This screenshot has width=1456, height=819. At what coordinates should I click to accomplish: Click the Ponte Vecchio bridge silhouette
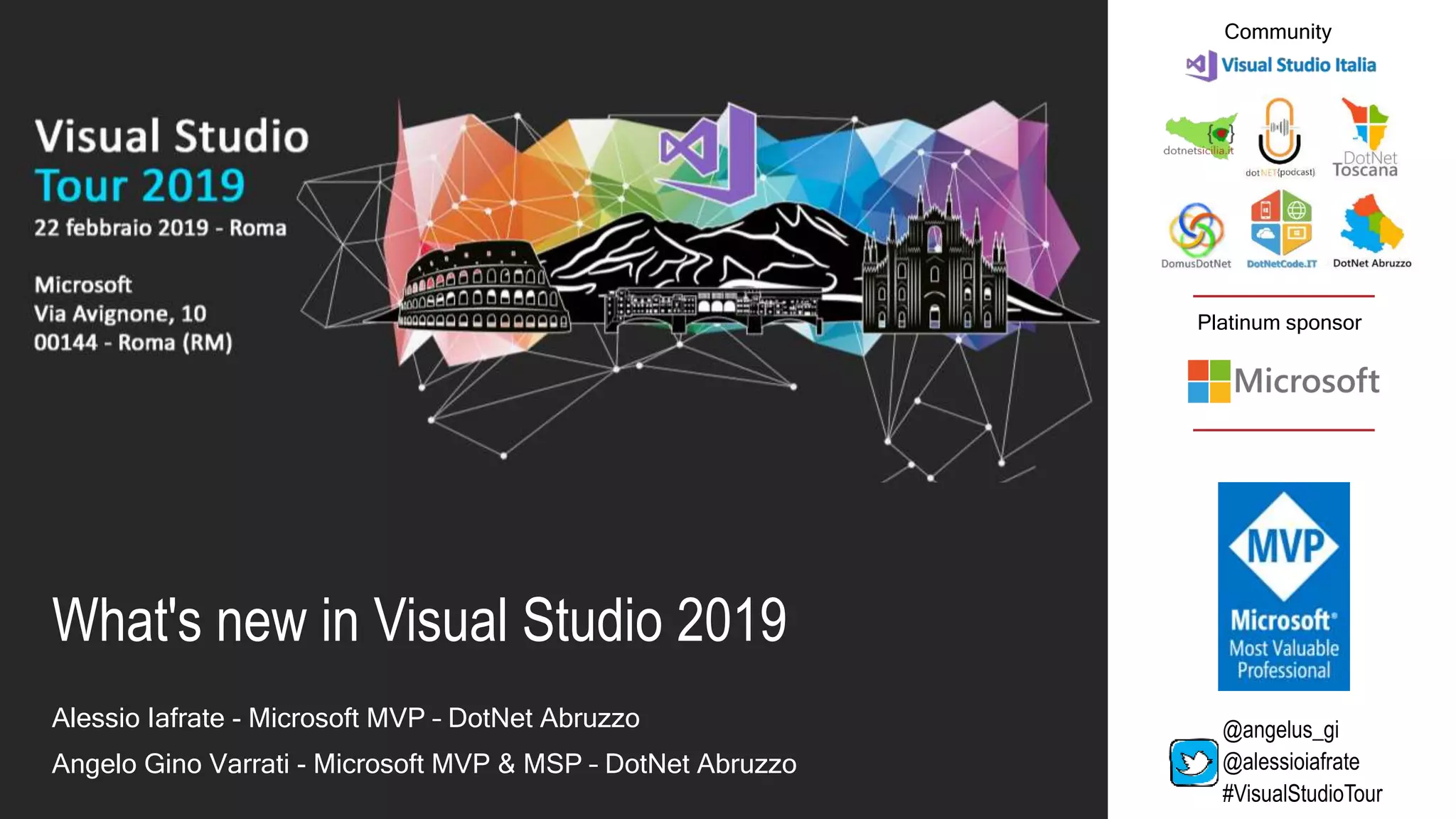point(712,310)
